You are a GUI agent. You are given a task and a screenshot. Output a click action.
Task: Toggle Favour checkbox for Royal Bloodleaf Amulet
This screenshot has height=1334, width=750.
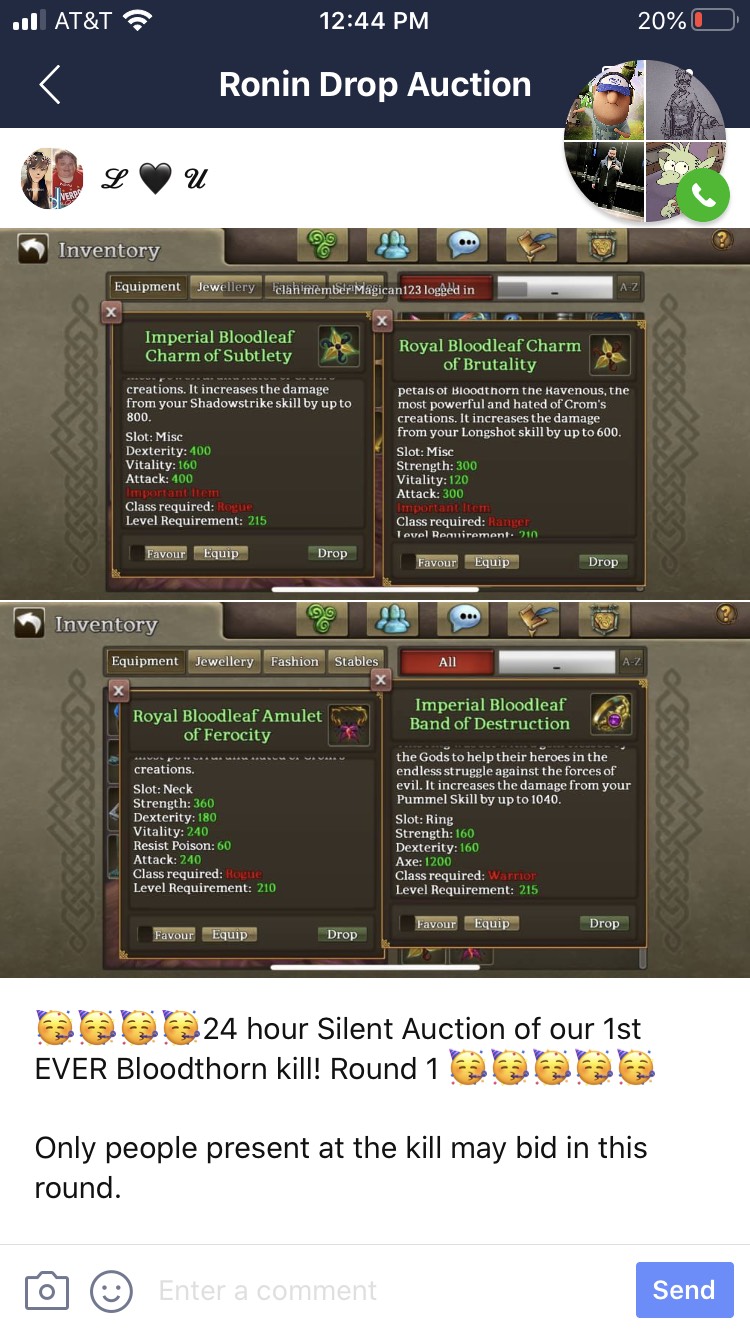(x=145, y=934)
